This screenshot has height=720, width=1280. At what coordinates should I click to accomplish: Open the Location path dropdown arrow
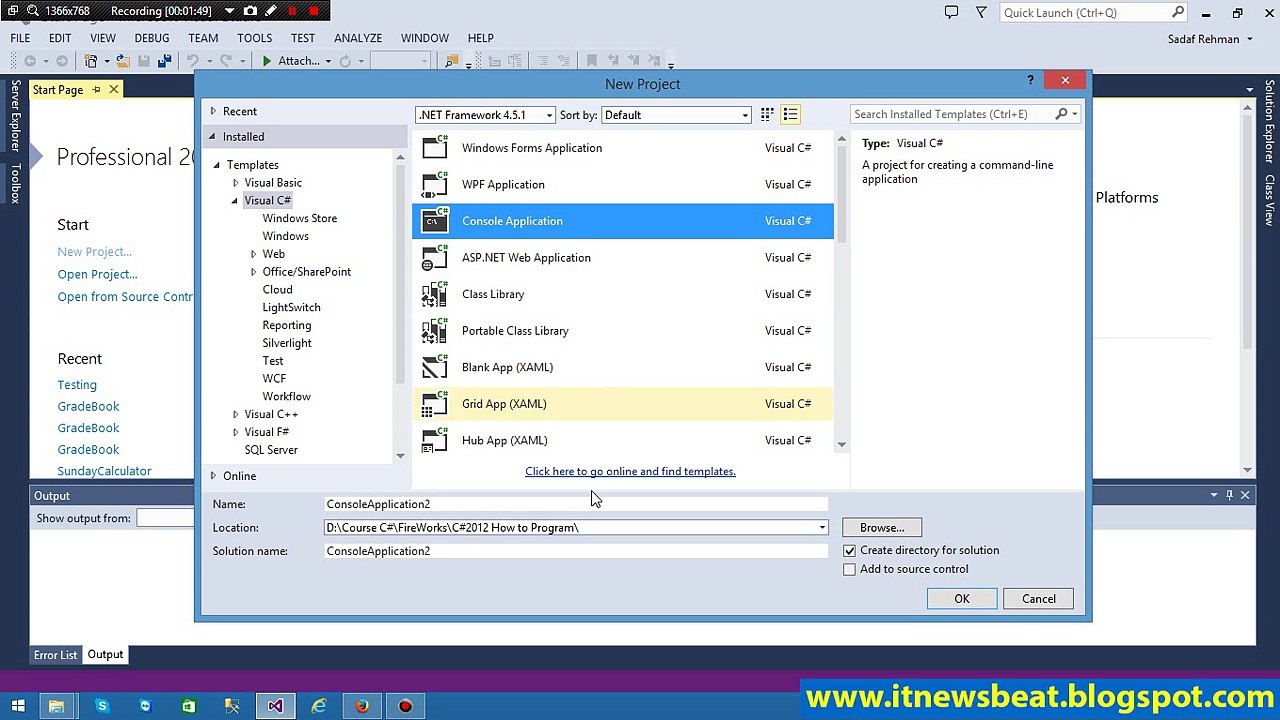tap(822, 528)
